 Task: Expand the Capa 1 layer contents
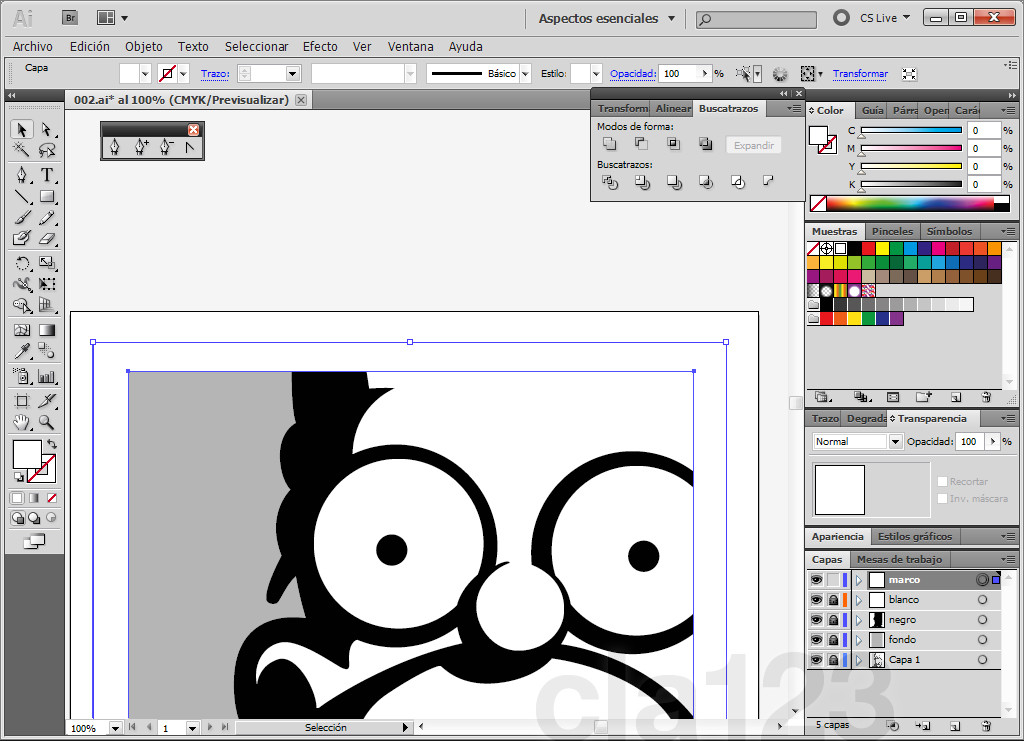pos(859,660)
